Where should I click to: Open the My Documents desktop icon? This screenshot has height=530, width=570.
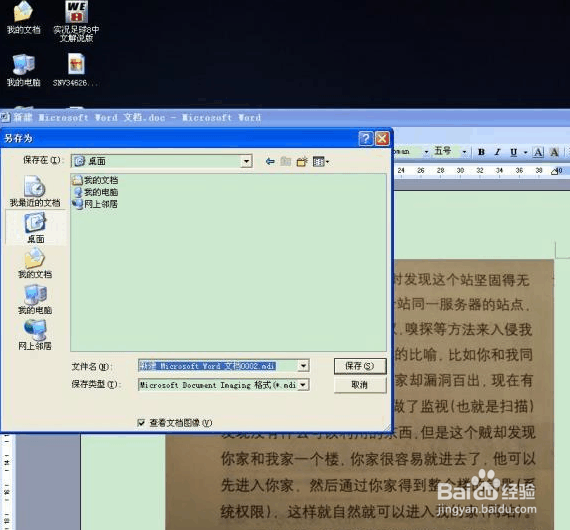24,17
